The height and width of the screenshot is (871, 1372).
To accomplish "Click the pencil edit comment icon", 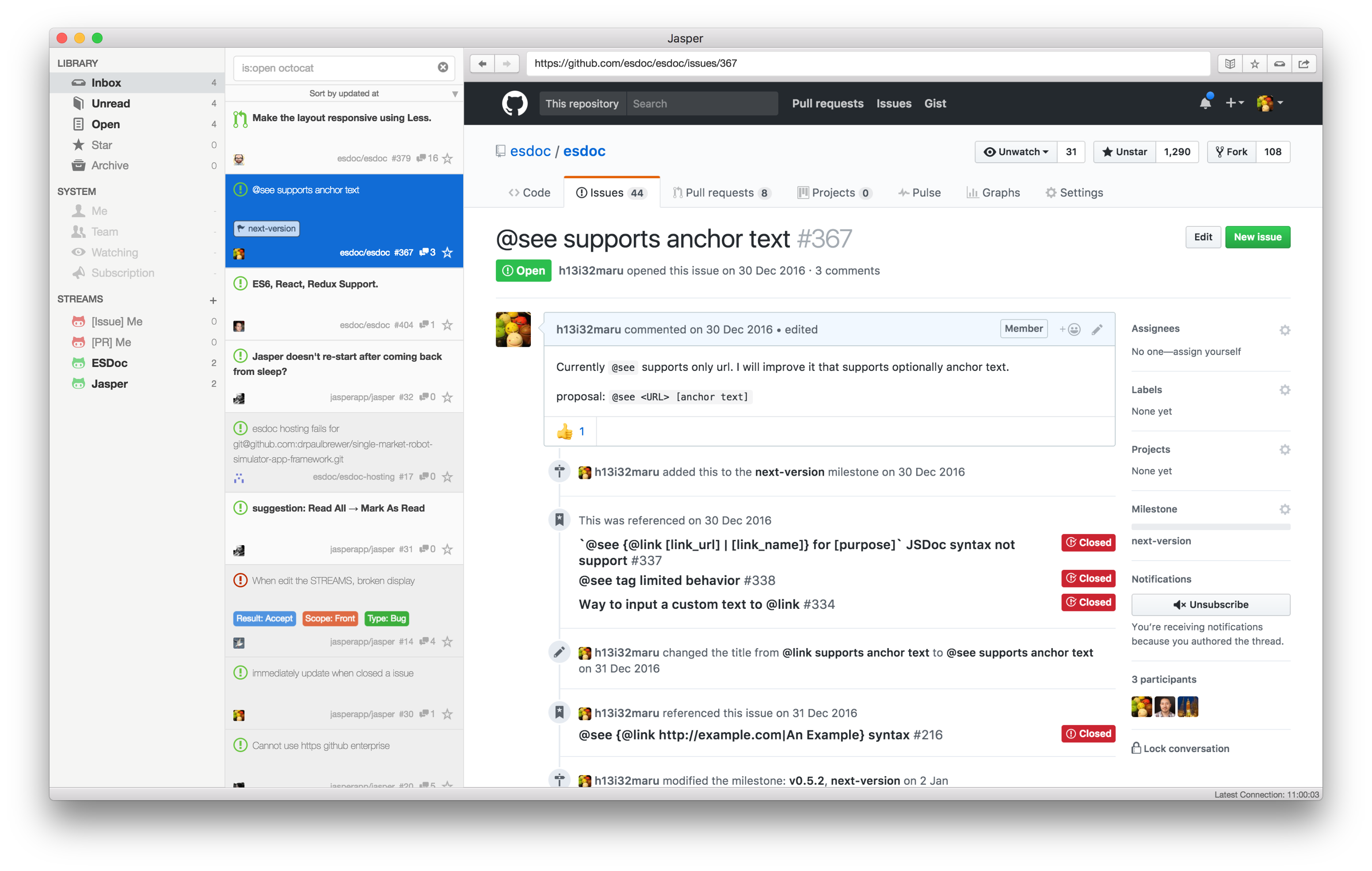I will click(x=1097, y=329).
